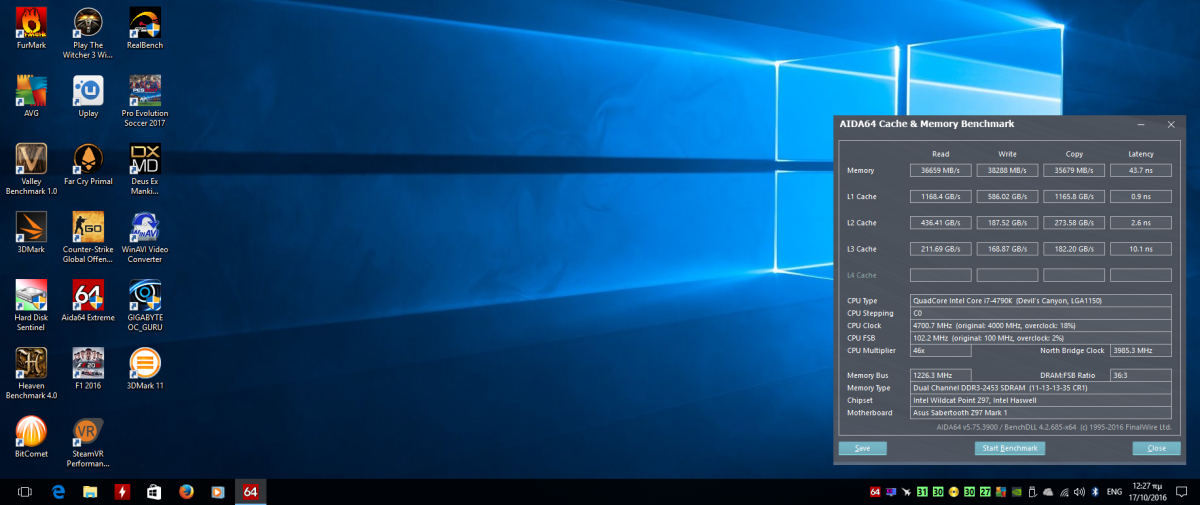The width and height of the screenshot is (1200, 505).
Task: Click the airplane icon in the tray
Action: pos(907,492)
